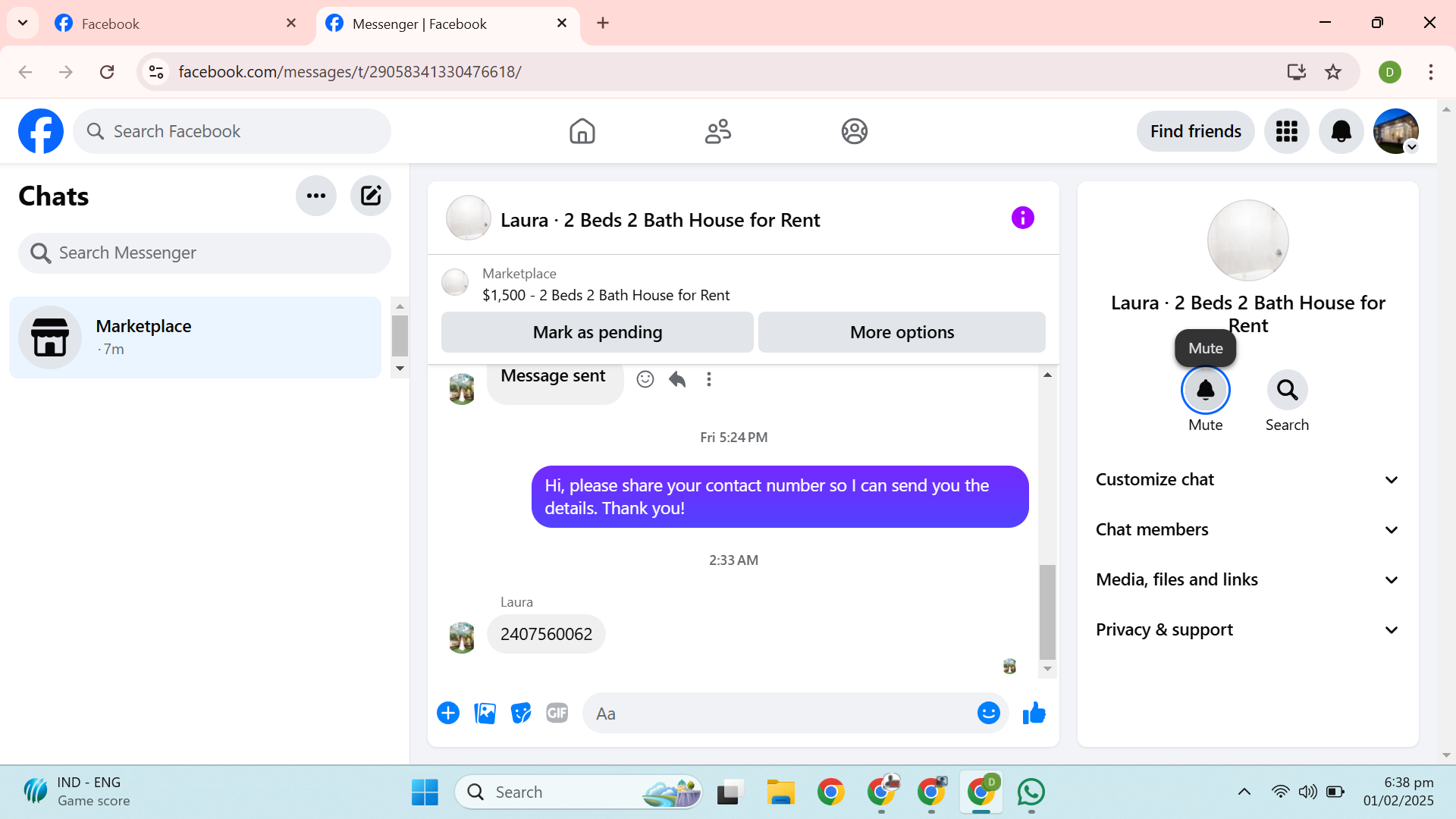The width and height of the screenshot is (1456, 819).
Task: Pick an emoji in message box
Action: click(x=988, y=714)
